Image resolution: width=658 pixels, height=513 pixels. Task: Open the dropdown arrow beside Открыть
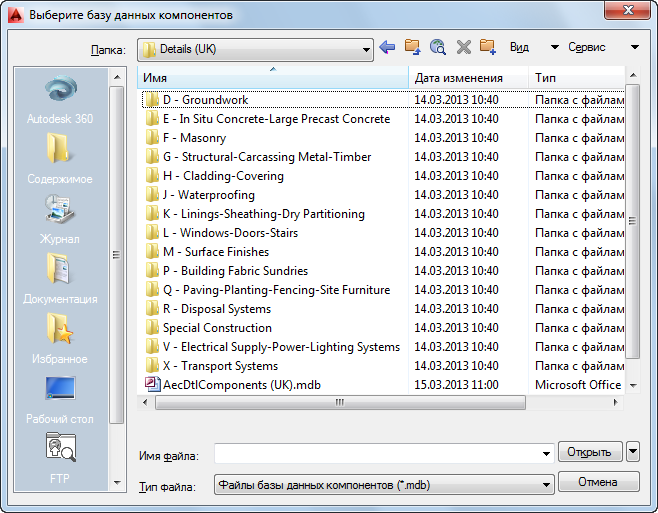(633, 452)
